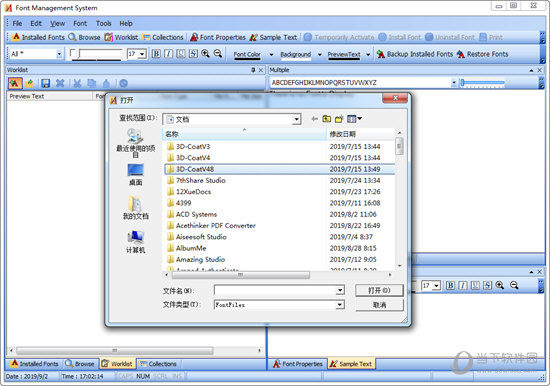Open the View menu
This screenshot has height=386, width=550.
tap(57, 24)
